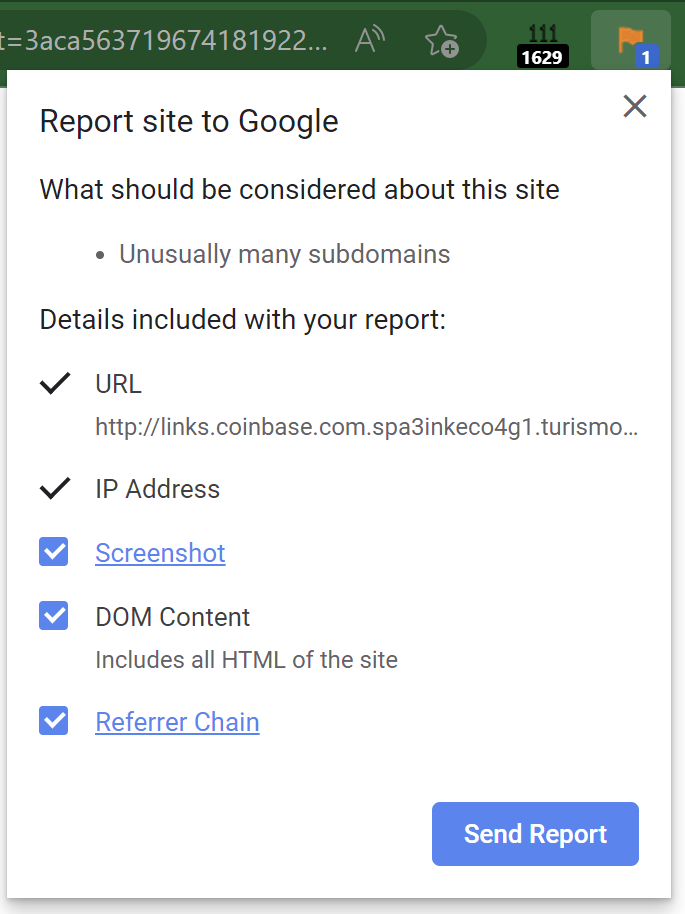The height and width of the screenshot is (914, 685).
Task: Open the Referrer Chain link
Action: point(177,722)
